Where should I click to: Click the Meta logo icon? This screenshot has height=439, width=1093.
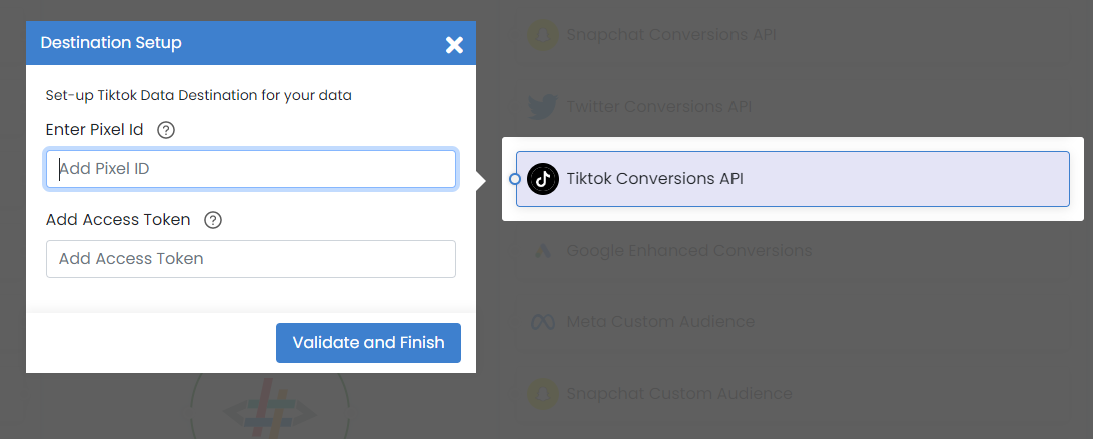pyautogui.click(x=543, y=322)
